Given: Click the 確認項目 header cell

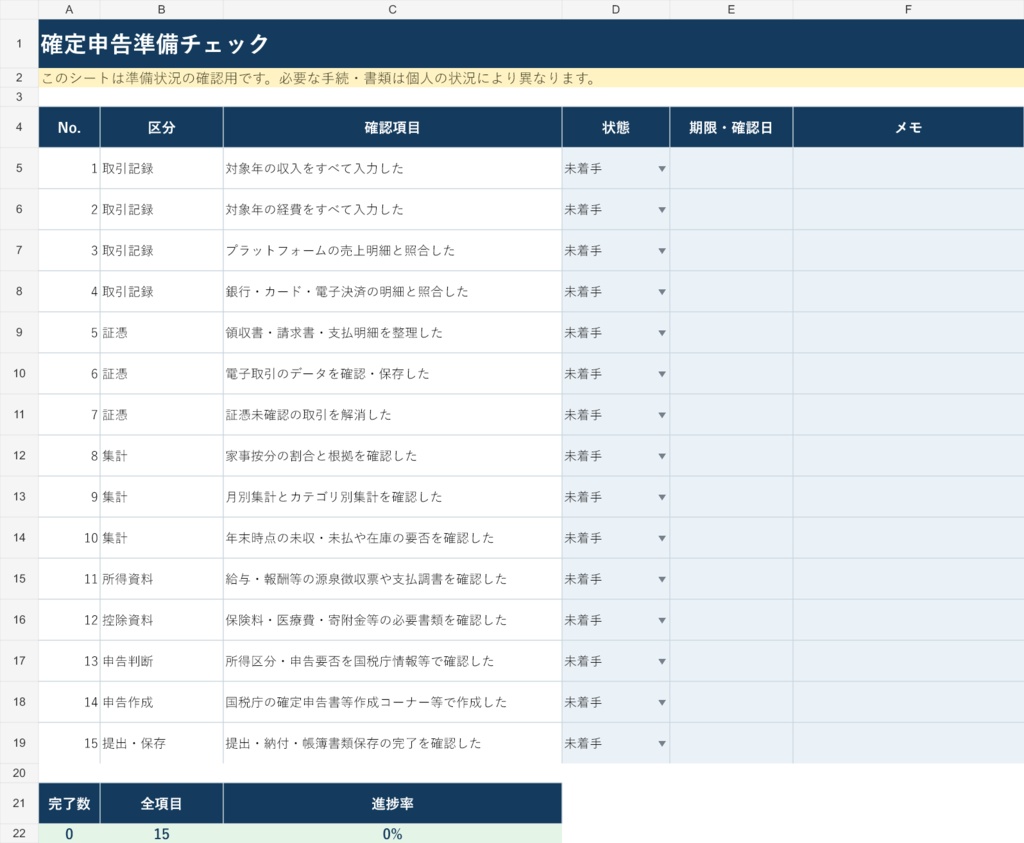Looking at the screenshot, I should click(392, 127).
